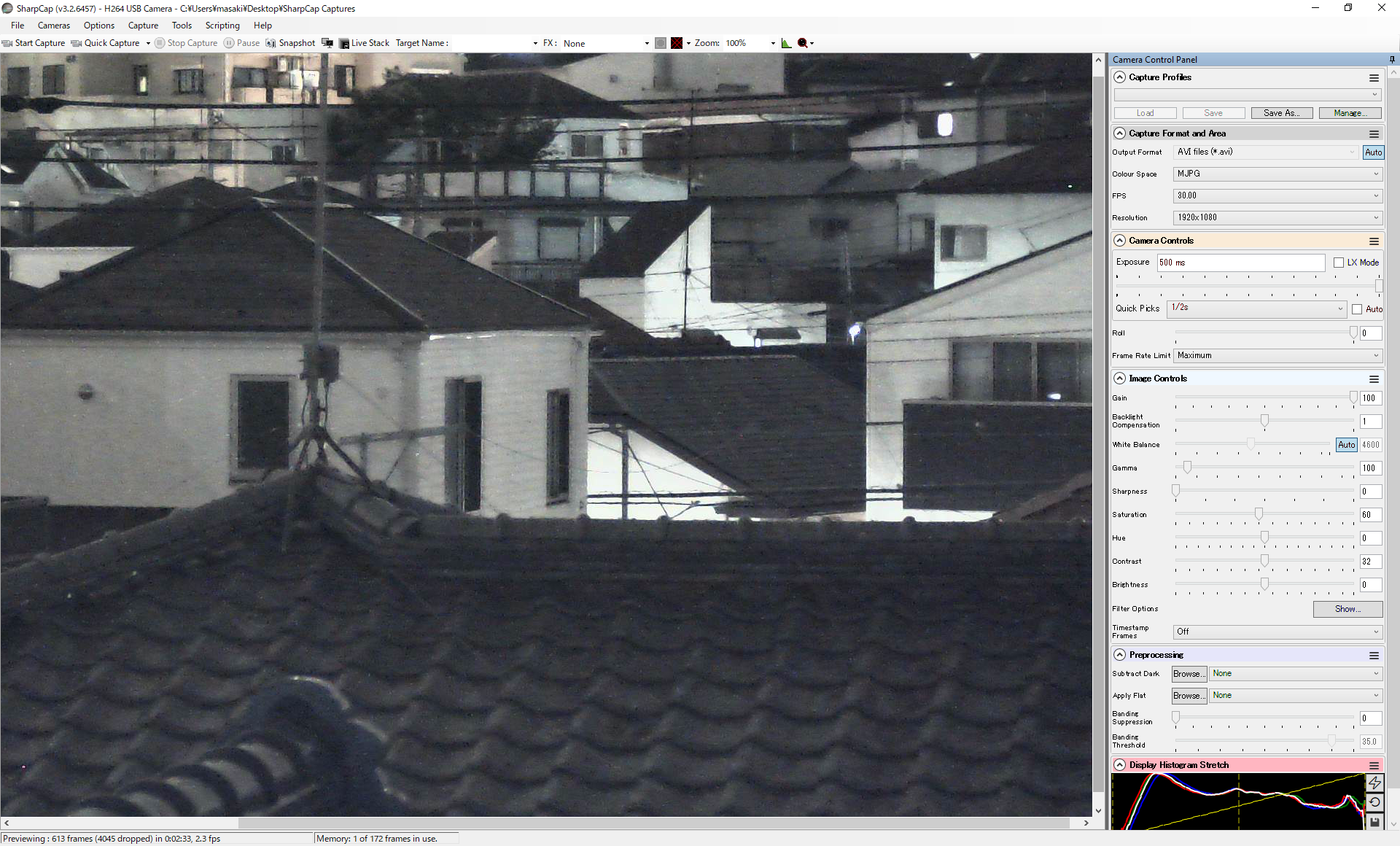Click the Filter Options Show button
This screenshot has width=1400, height=846.
tap(1347, 609)
